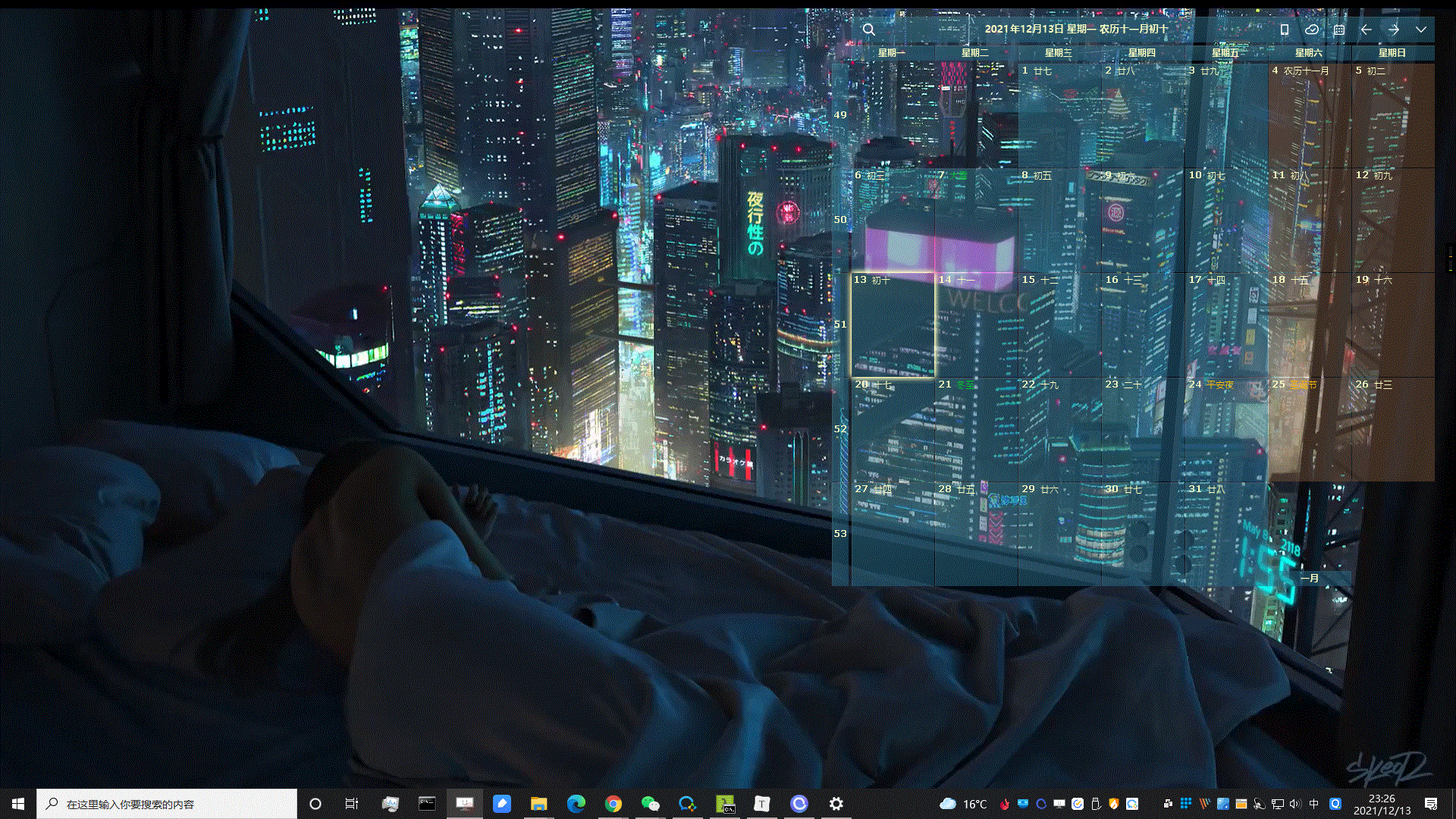Select the December 21 冬至 cell

(x=976, y=429)
